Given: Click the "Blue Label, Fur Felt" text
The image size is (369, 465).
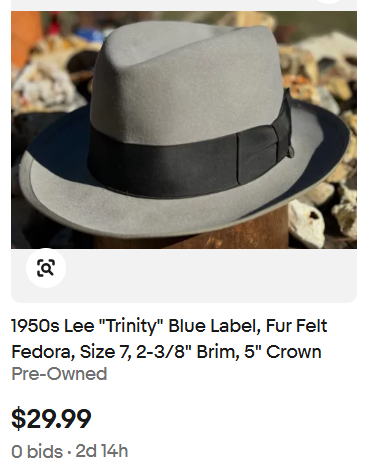Looking at the screenshot, I should click(x=248, y=326).
